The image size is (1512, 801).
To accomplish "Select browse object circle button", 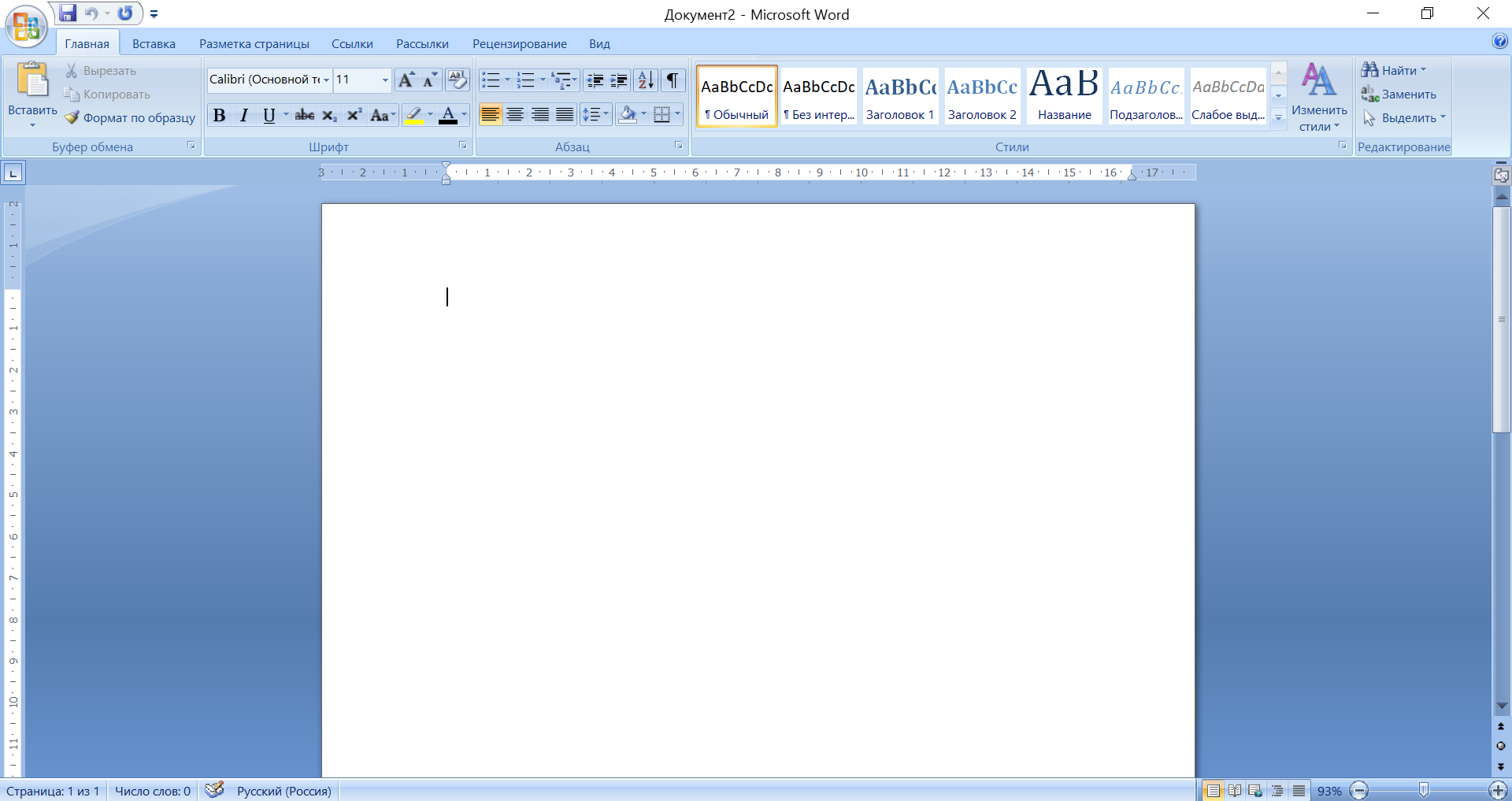I will (x=1501, y=746).
